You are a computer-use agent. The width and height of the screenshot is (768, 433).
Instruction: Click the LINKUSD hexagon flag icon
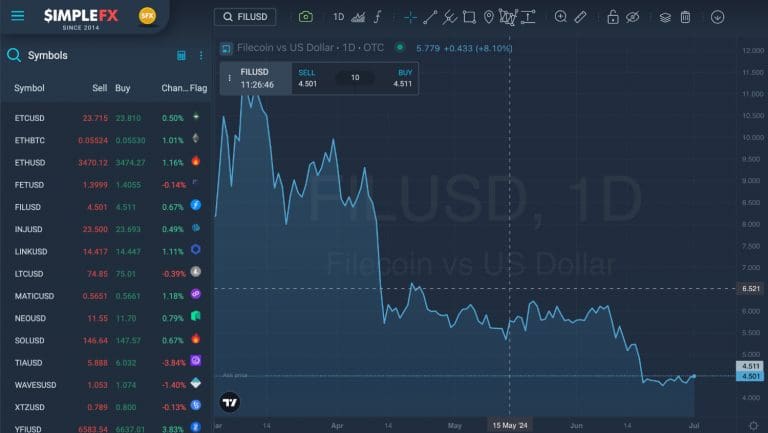tap(195, 249)
